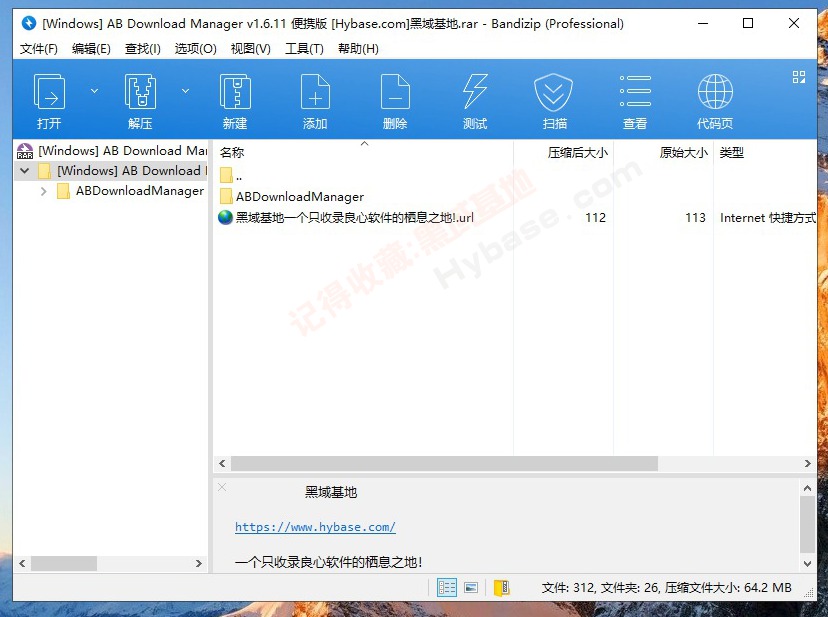This screenshot has width=828, height=617.
Task: Open the https://www.hybase.com/ link
Action: pyautogui.click(x=315, y=527)
